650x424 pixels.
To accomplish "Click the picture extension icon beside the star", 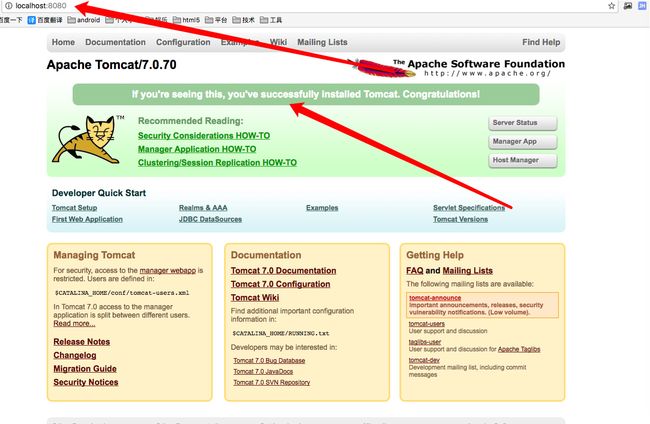I will [628, 6].
